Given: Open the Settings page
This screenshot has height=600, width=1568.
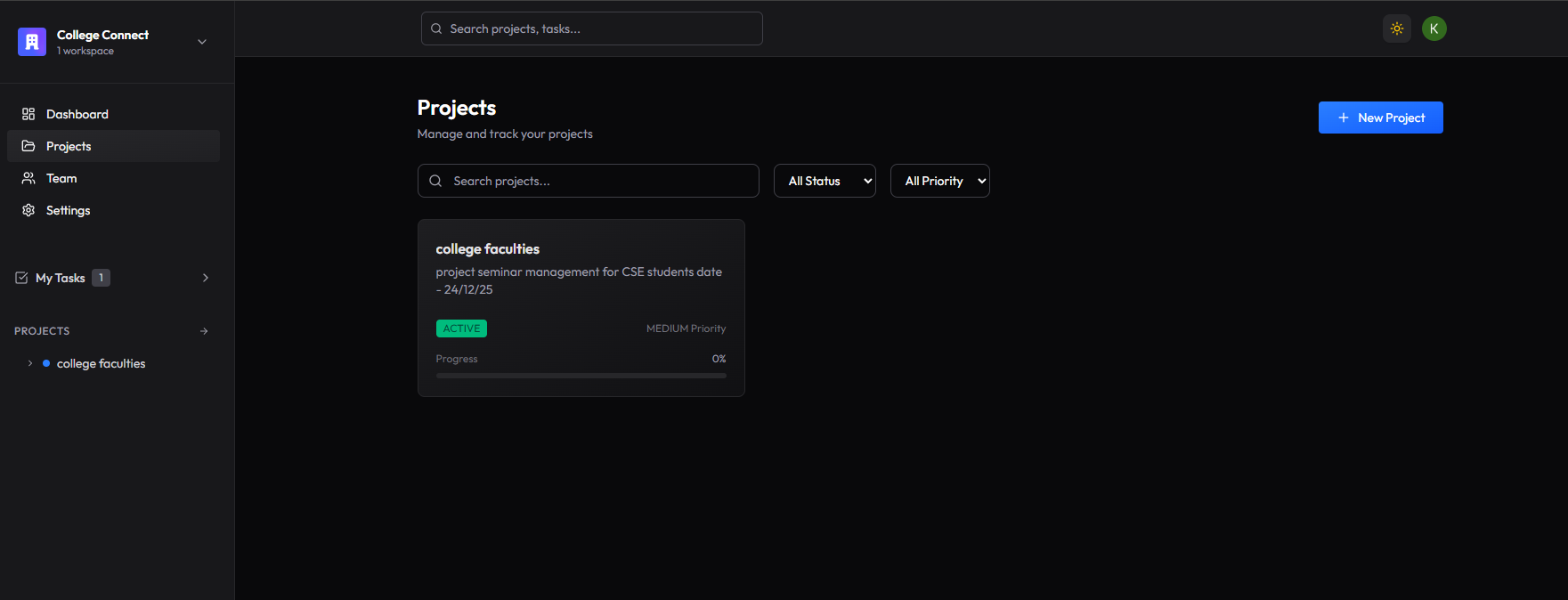Looking at the screenshot, I should pyautogui.click(x=113, y=210).
